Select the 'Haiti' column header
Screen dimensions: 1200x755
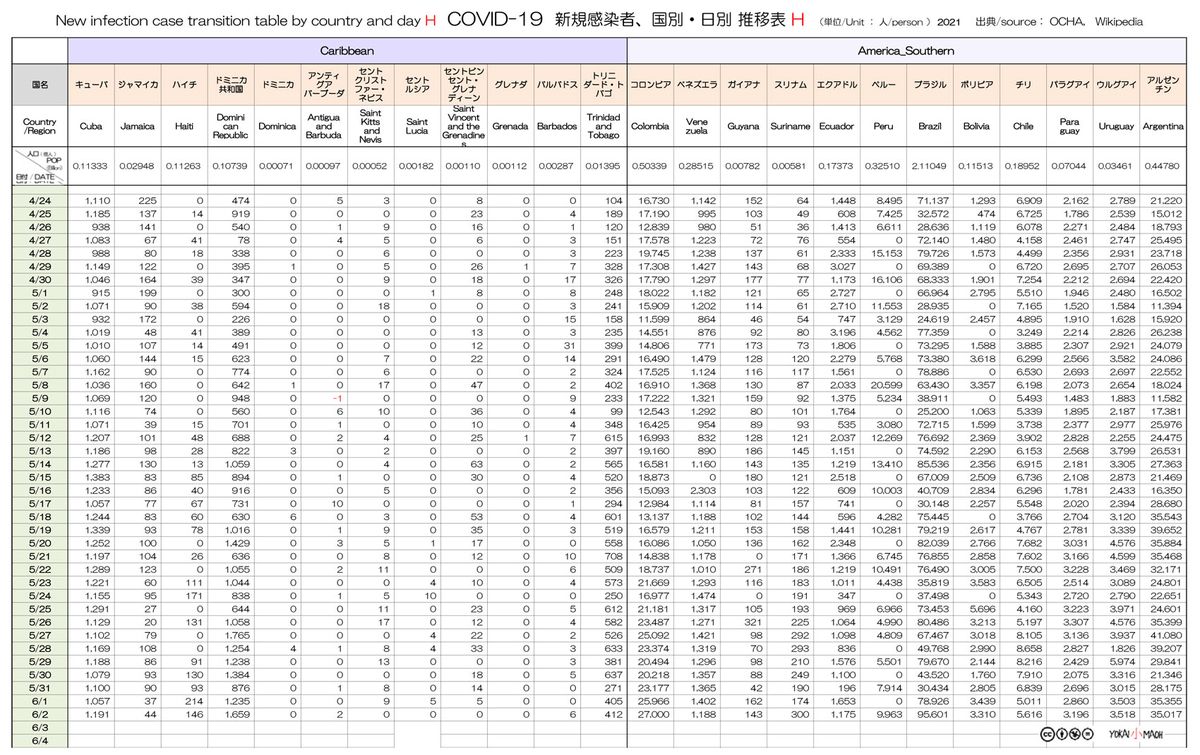tap(184, 127)
